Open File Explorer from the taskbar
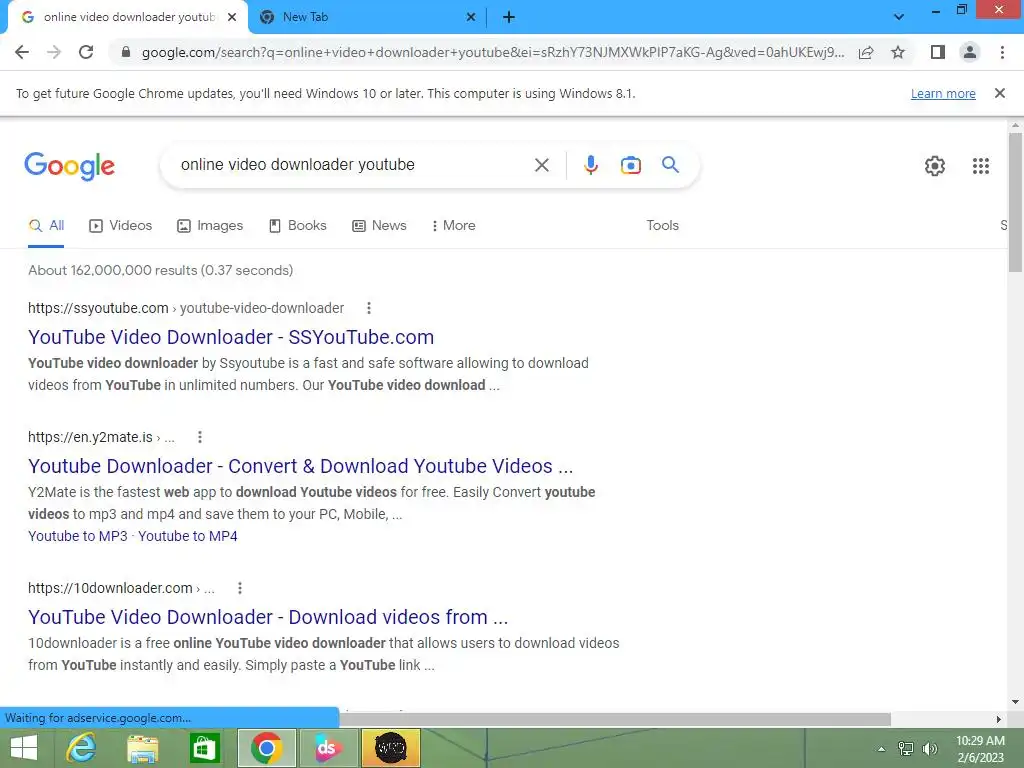Screen dimensions: 1024x768 [142, 748]
